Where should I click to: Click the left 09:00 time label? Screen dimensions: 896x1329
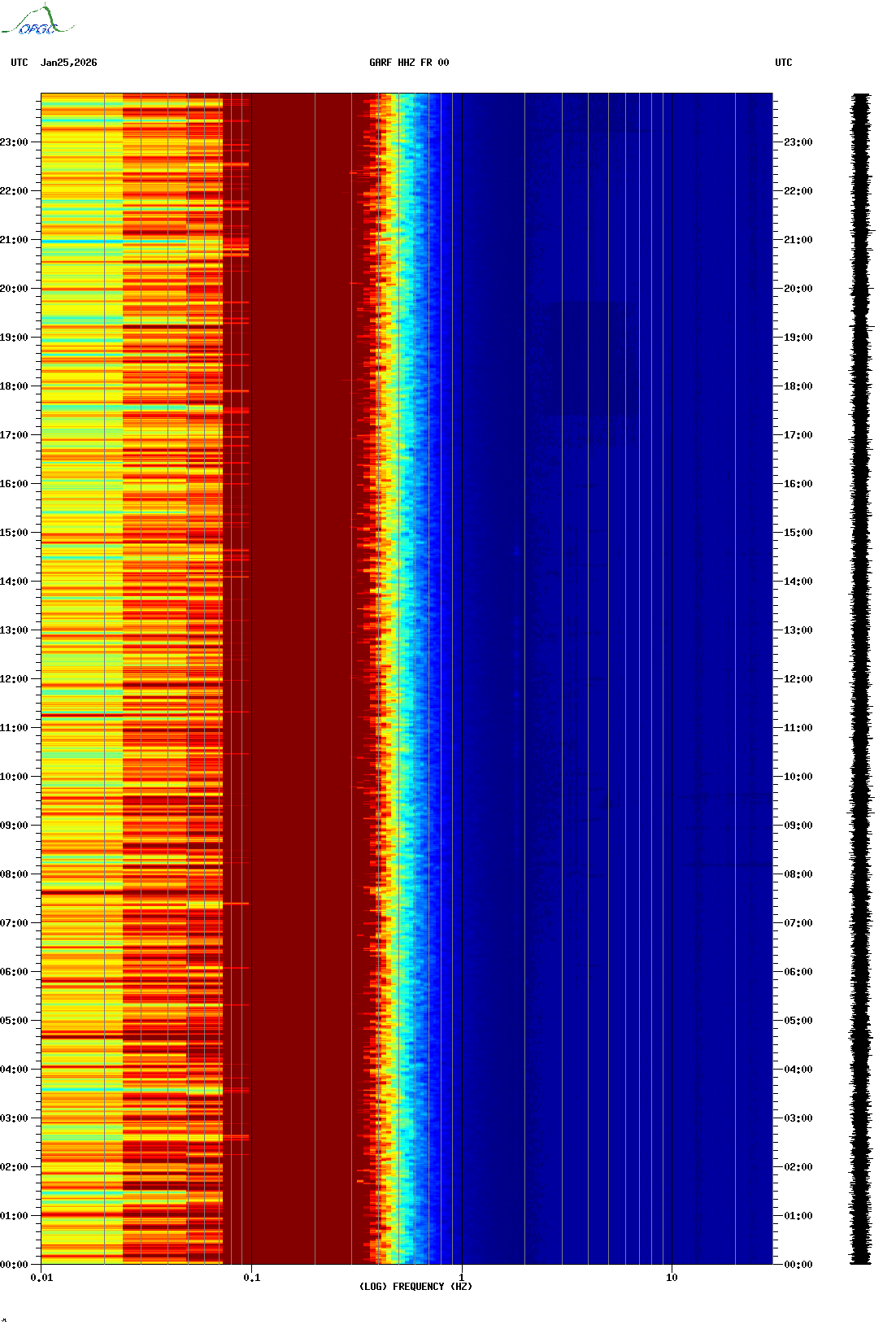[x=14, y=826]
